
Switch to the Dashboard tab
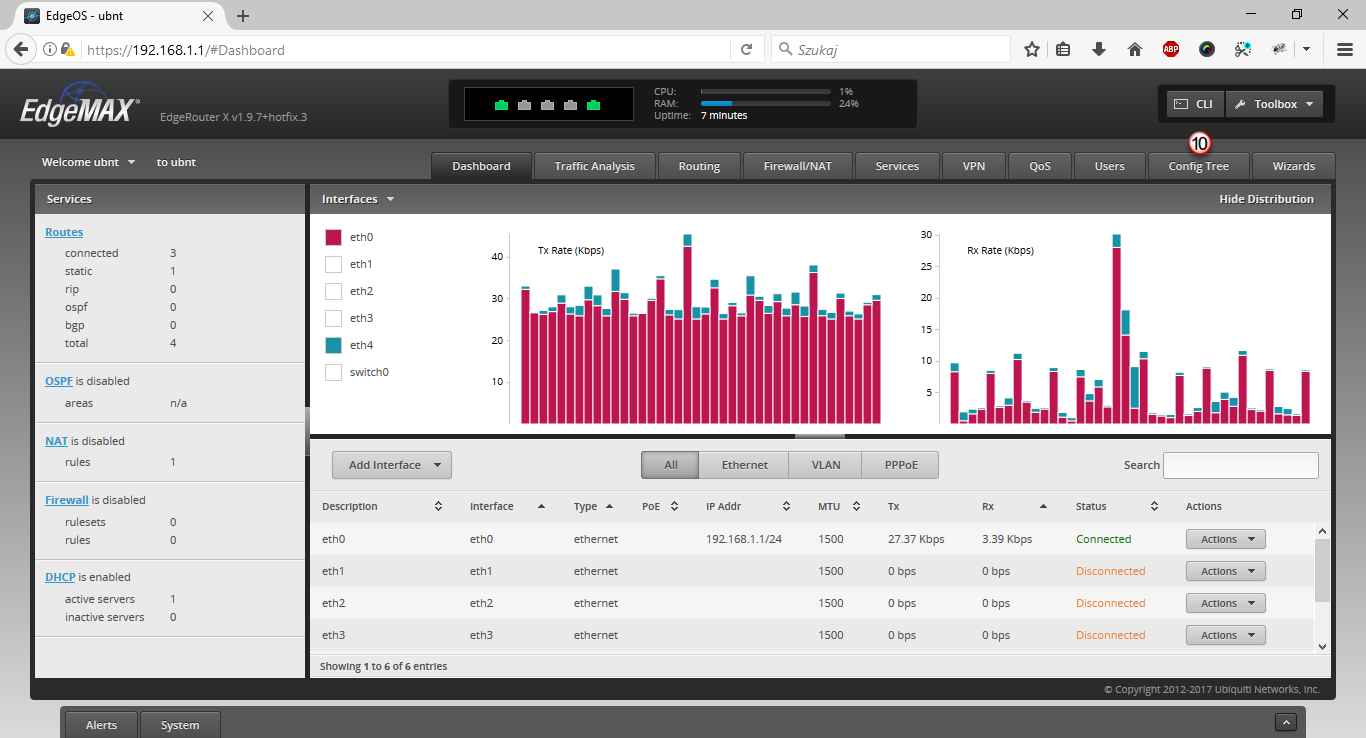481,166
